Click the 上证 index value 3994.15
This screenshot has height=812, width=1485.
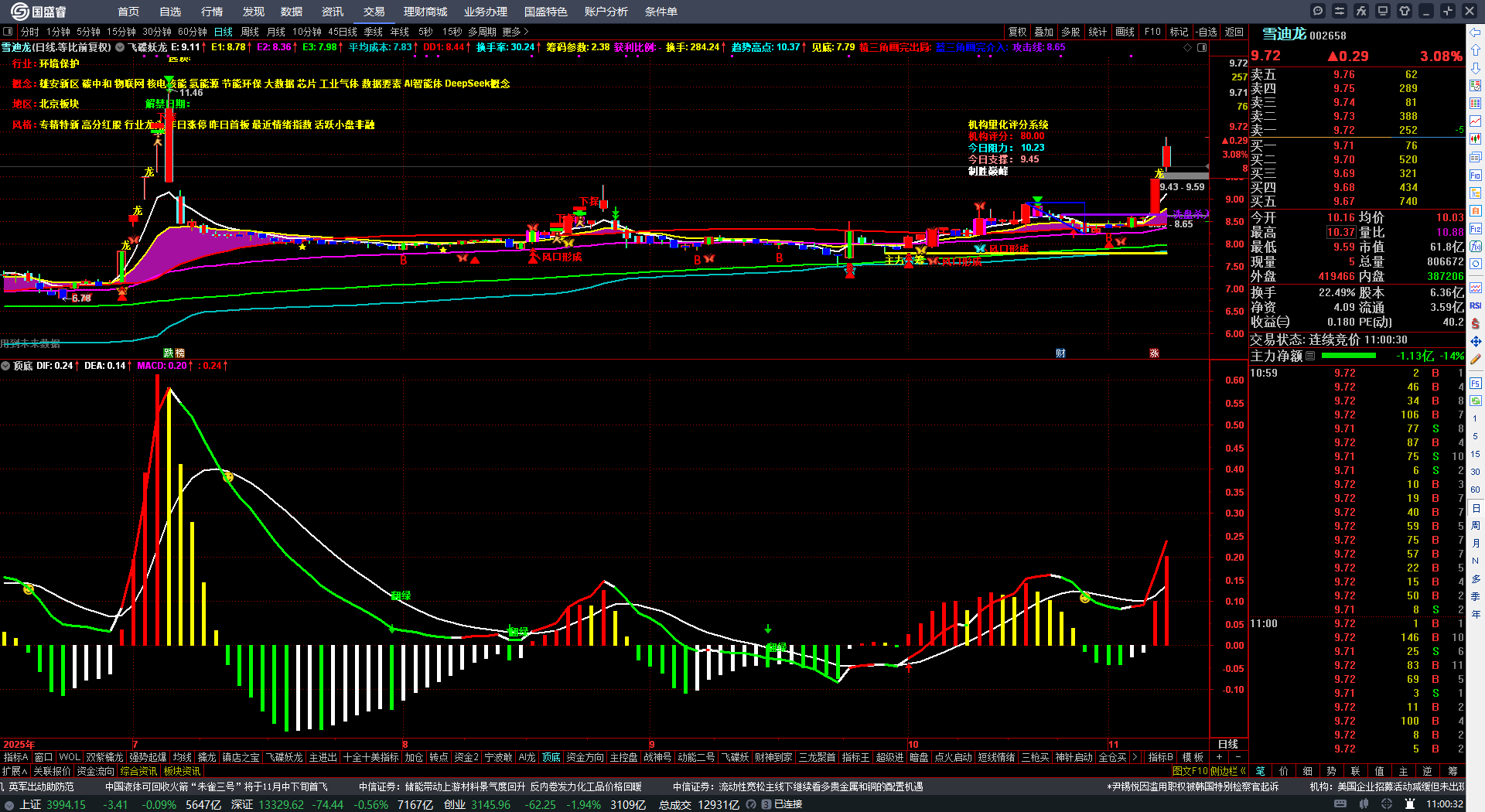coord(66,804)
